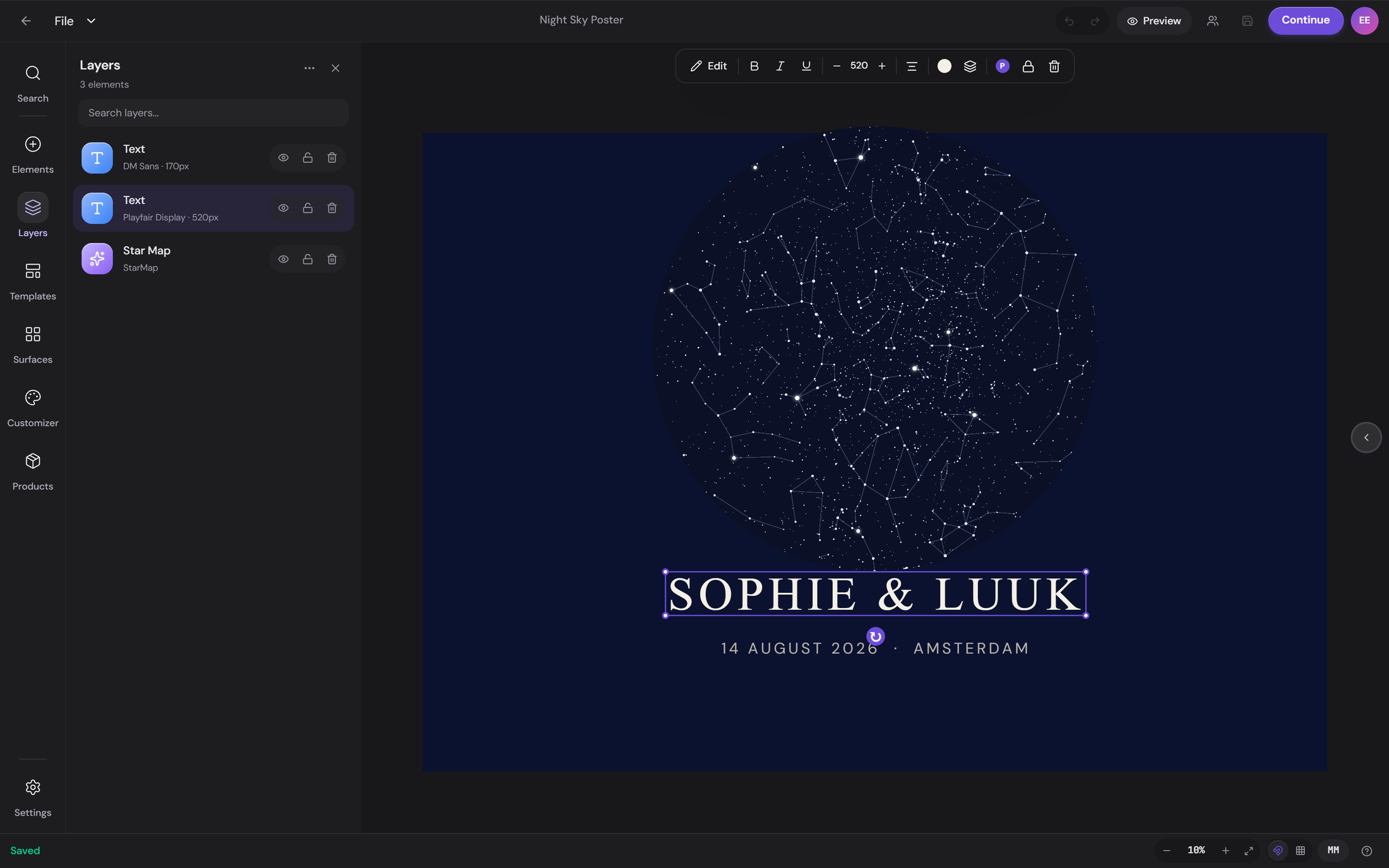Viewport: 1389px width, 868px height.
Task: Hide the Star Map layer
Action: point(283,259)
